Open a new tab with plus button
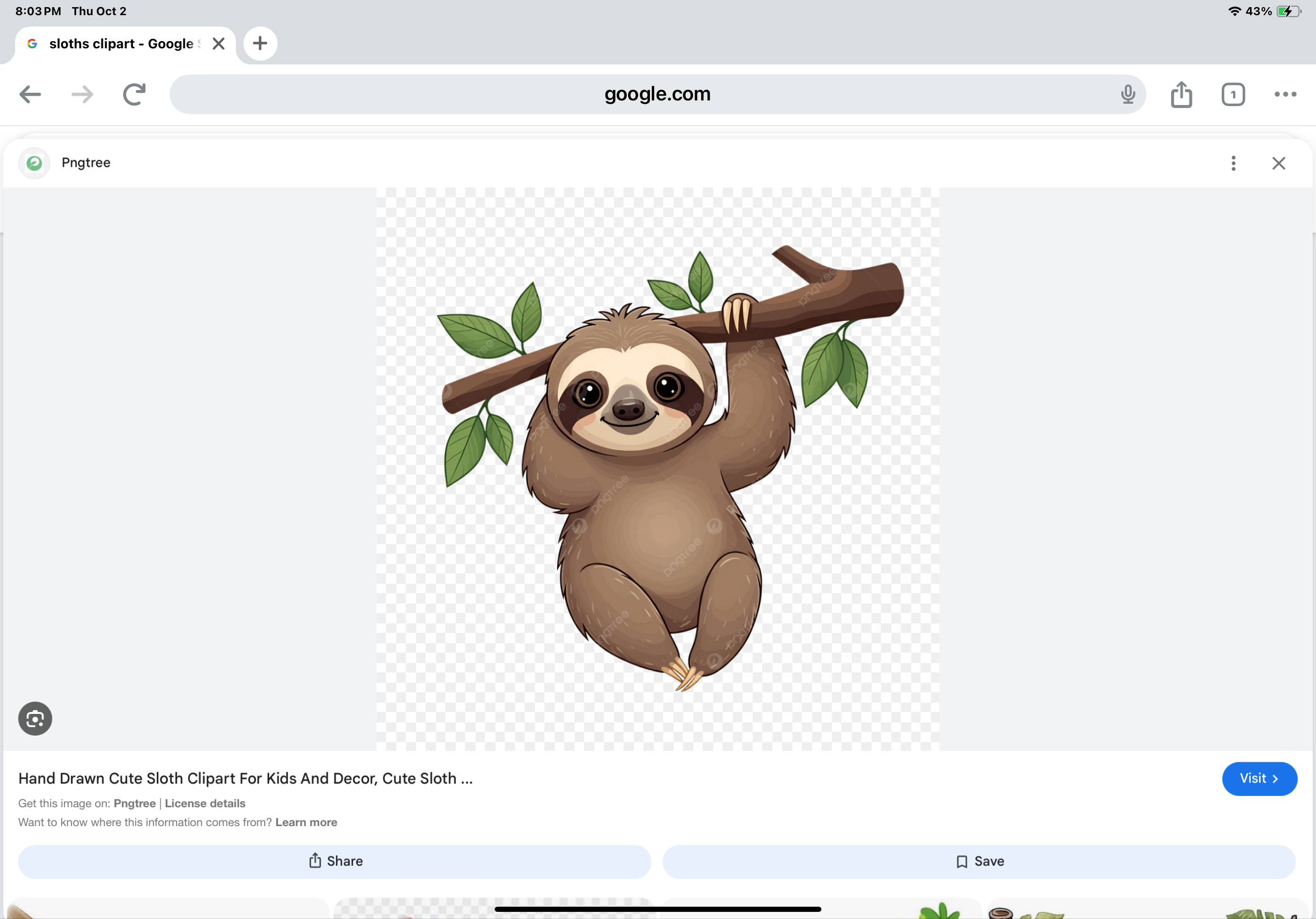This screenshot has width=1316, height=919. [260, 44]
